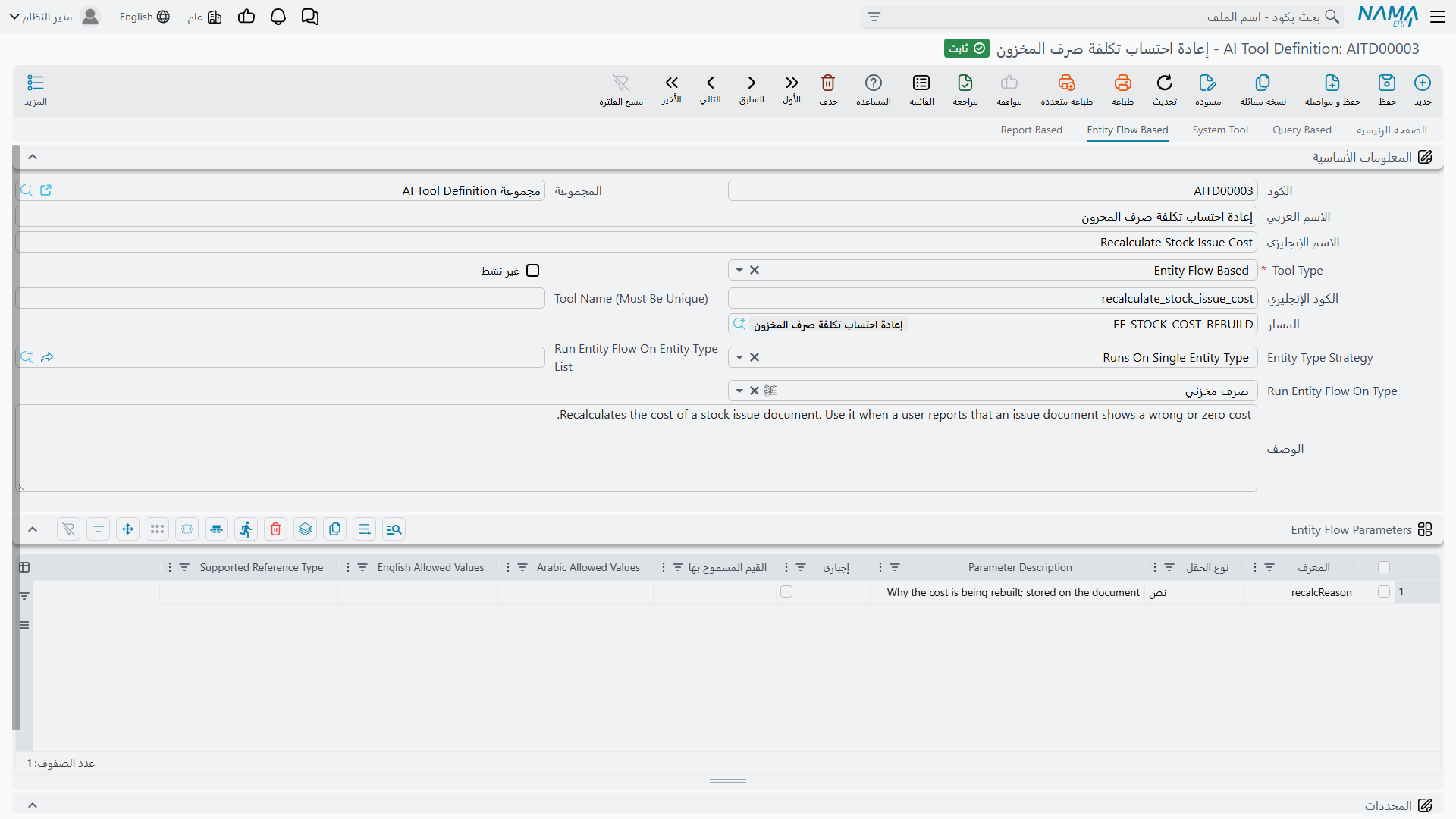
Task: Open the group field external link icon
Action: [45, 190]
